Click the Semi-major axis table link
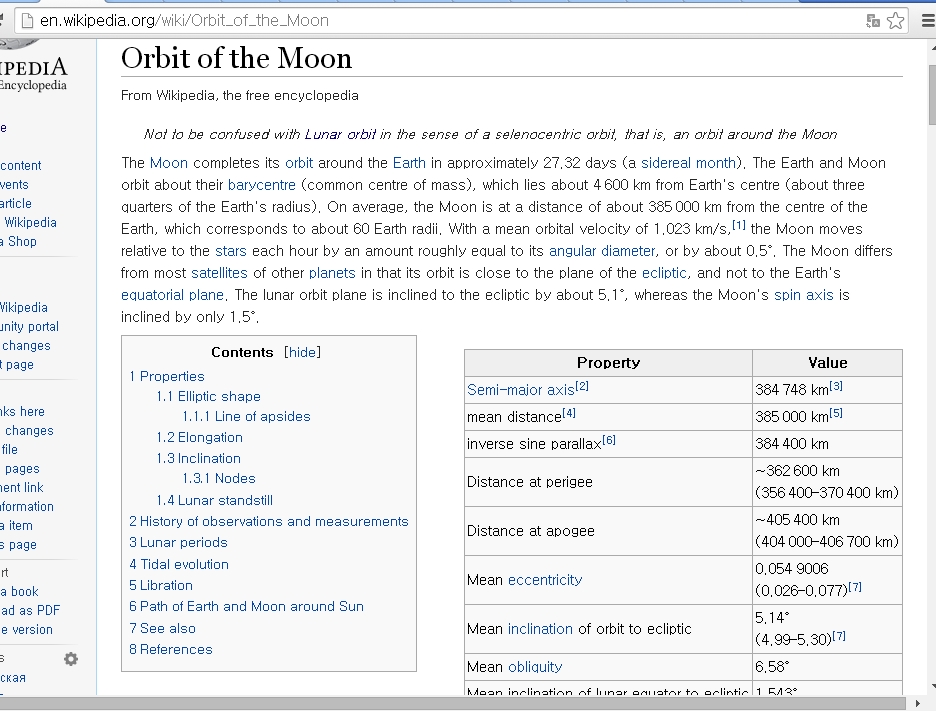Viewport: 936px width, 711px height. (520, 389)
